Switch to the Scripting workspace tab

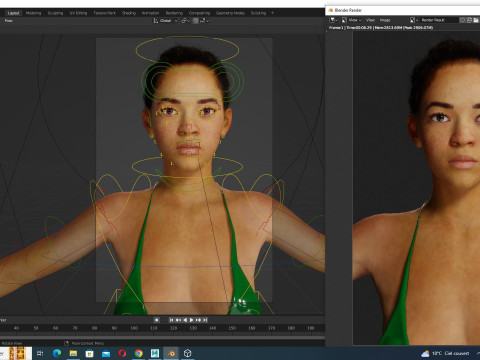click(x=258, y=13)
